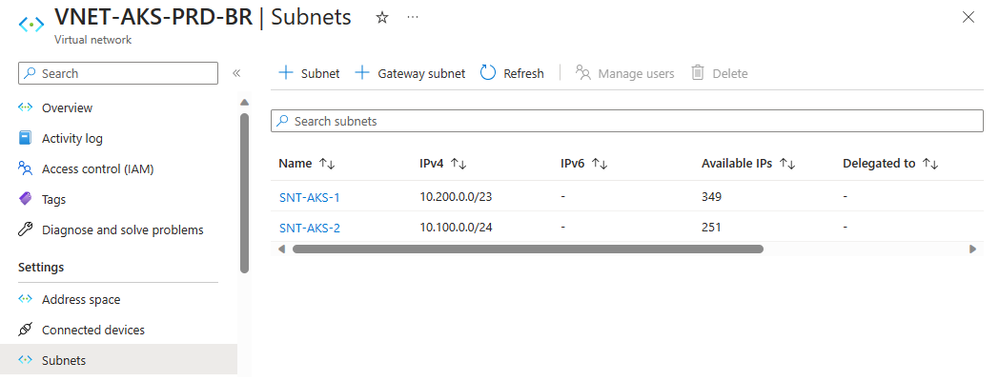Click the sidebar Search field
The image size is (999, 377).
pos(118,73)
